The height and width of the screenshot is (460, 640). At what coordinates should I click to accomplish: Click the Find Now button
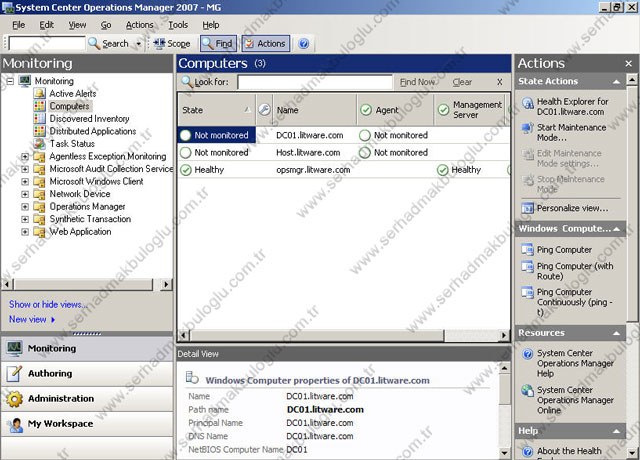[x=417, y=82]
